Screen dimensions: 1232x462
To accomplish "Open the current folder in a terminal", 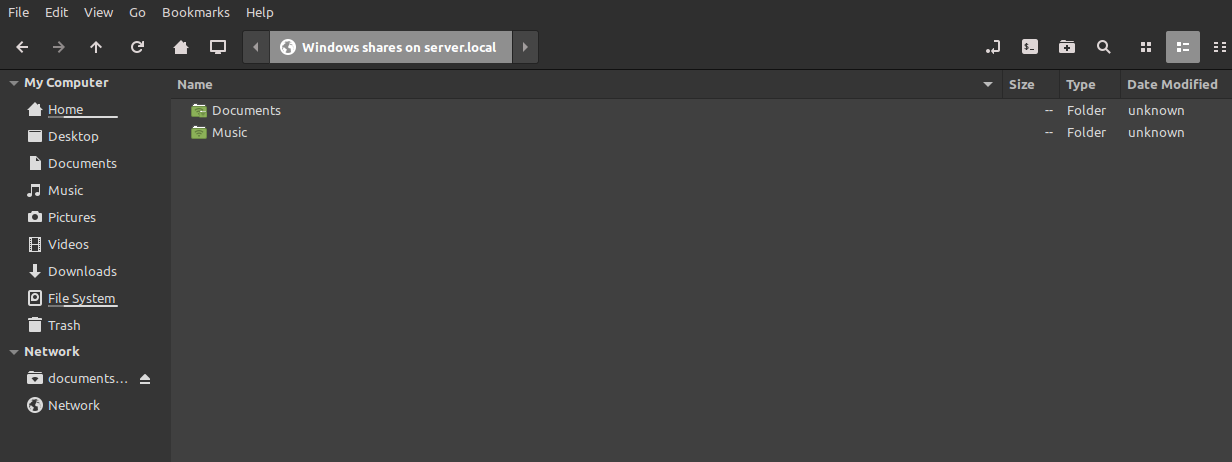I will 1029,47.
